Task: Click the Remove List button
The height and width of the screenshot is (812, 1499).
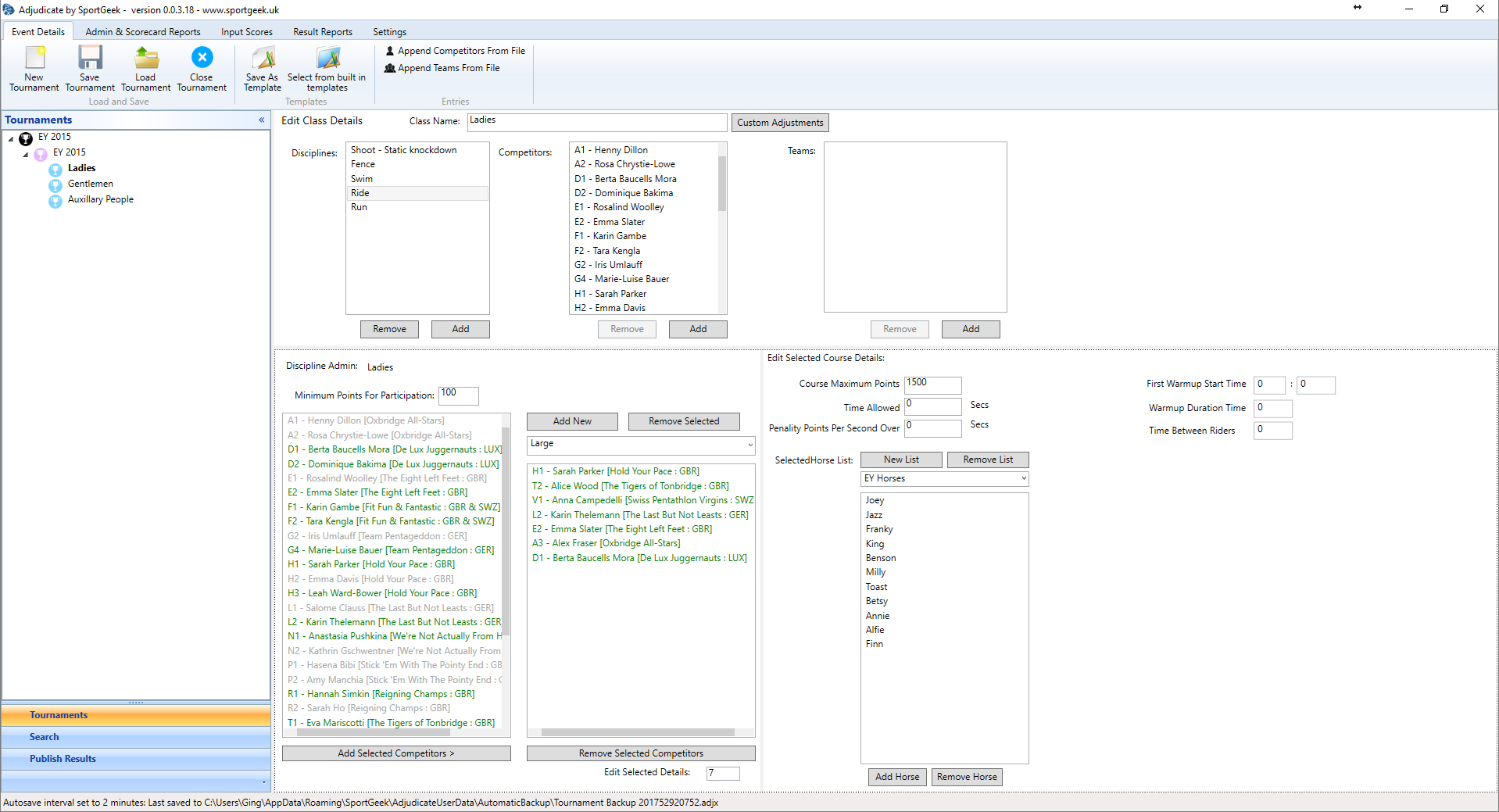Action: pyautogui.click(x=988, y=460)
